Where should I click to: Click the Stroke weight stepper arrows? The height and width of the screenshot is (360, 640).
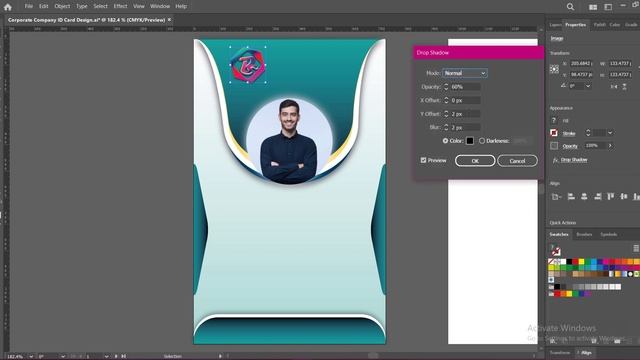click(588, 133)
